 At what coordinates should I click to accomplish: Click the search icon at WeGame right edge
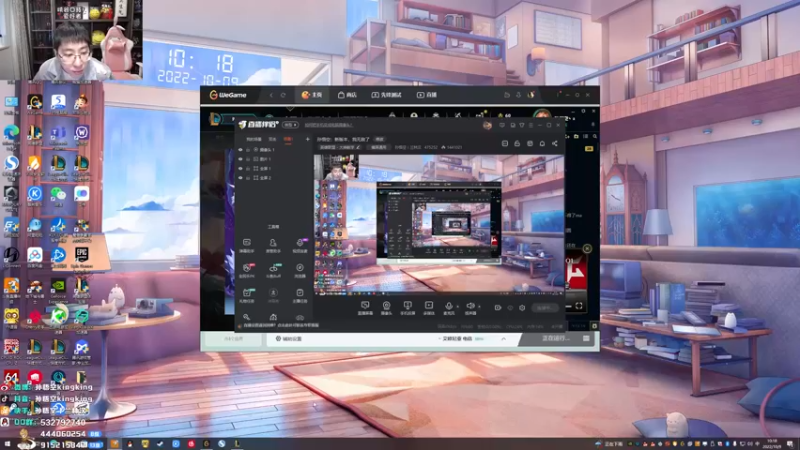(595, 136)
